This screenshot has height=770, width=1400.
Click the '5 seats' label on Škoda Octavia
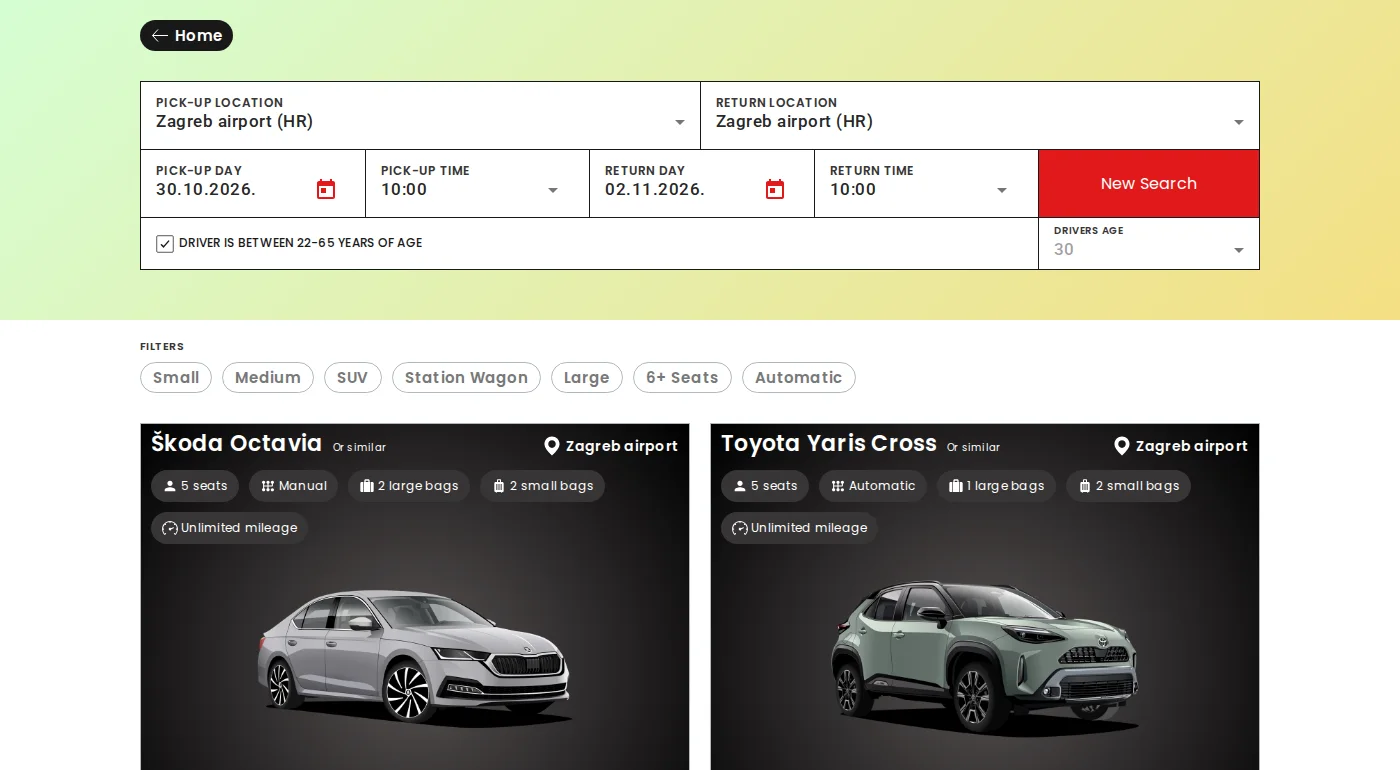204,486
